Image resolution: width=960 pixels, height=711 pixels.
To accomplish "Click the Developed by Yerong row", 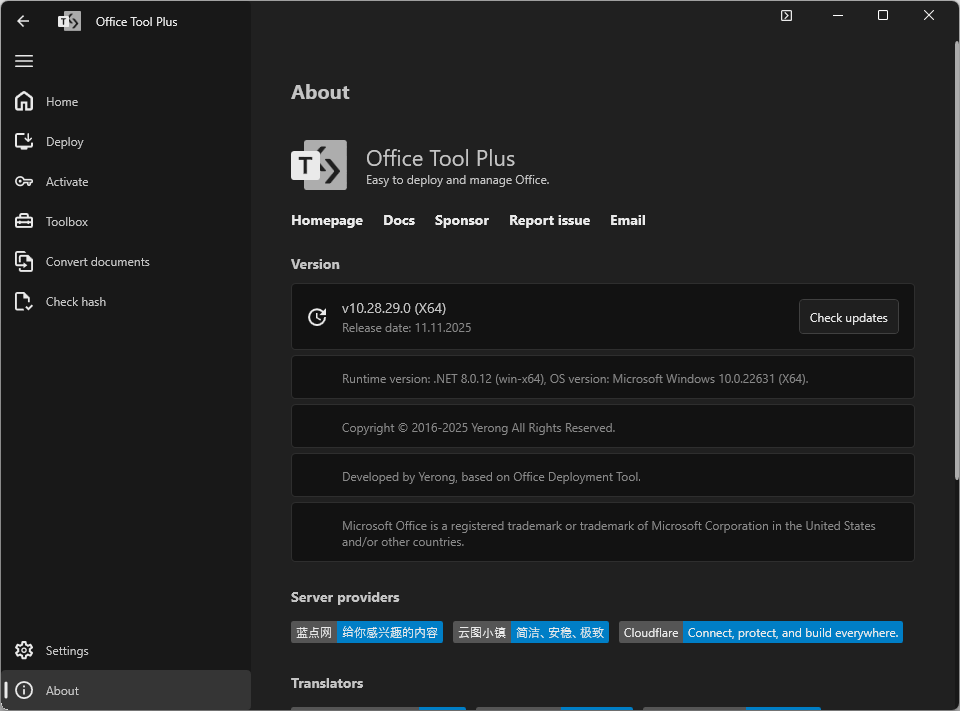I will click(602, 476).
